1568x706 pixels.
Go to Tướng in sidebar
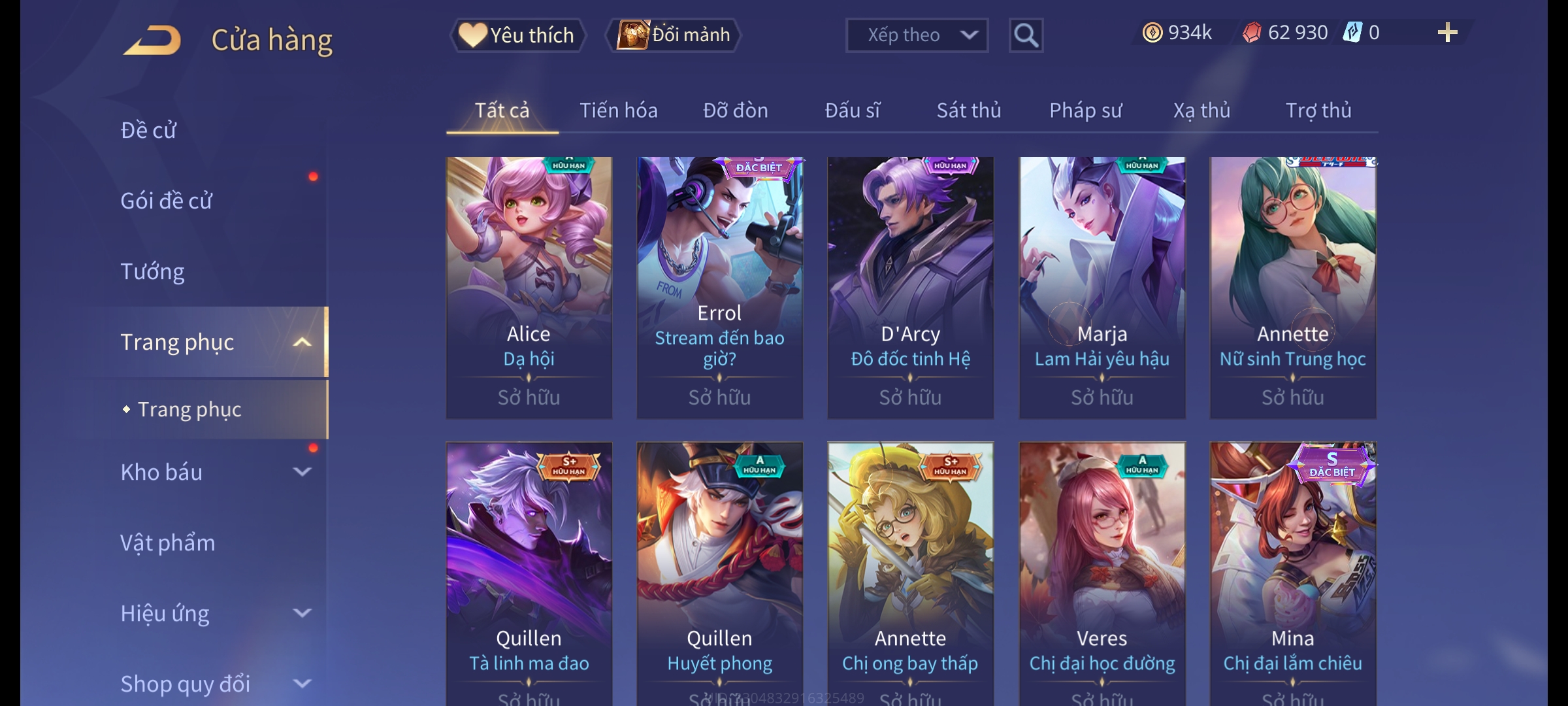(x=152, y=272)
